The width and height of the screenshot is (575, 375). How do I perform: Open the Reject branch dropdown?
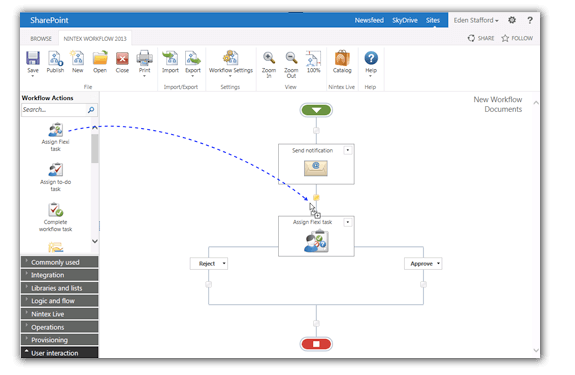[224, 264]
